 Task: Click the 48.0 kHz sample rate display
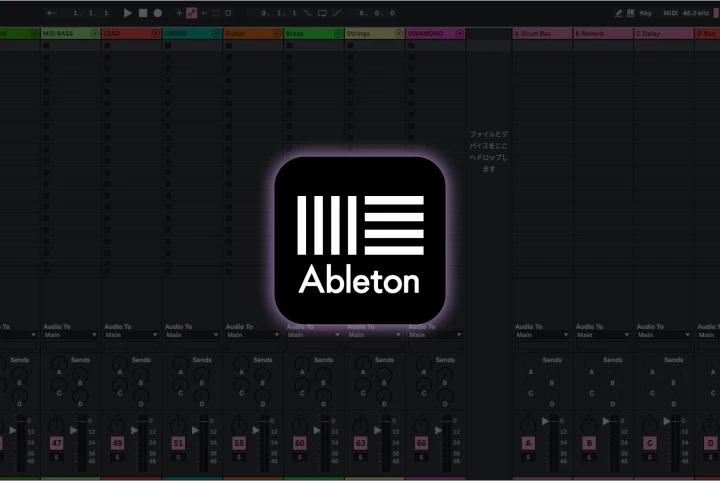pyautogui.click(x=696, y=13)
